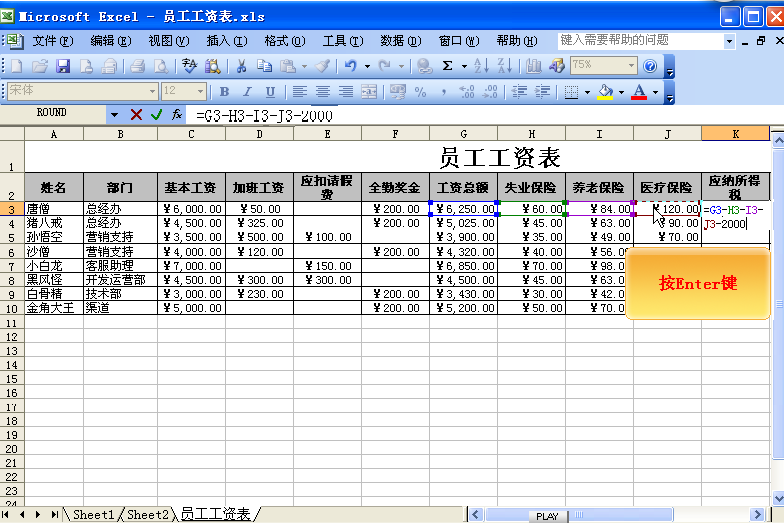Switch to the Sheet2 tab
This screenshot has width=784, height=523.
pyautogui.click(x=148, y=514)
